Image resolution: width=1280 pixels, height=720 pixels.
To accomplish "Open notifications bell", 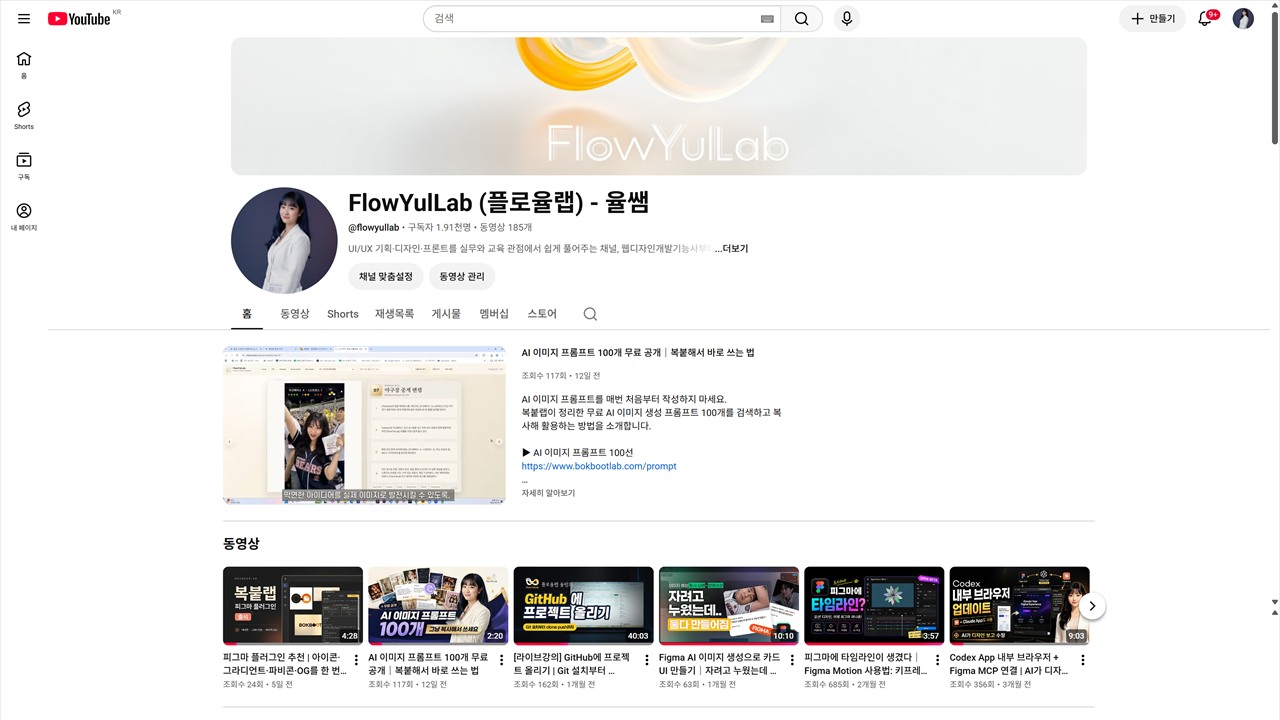I will pyautogui.click(x=1205, y=19).
